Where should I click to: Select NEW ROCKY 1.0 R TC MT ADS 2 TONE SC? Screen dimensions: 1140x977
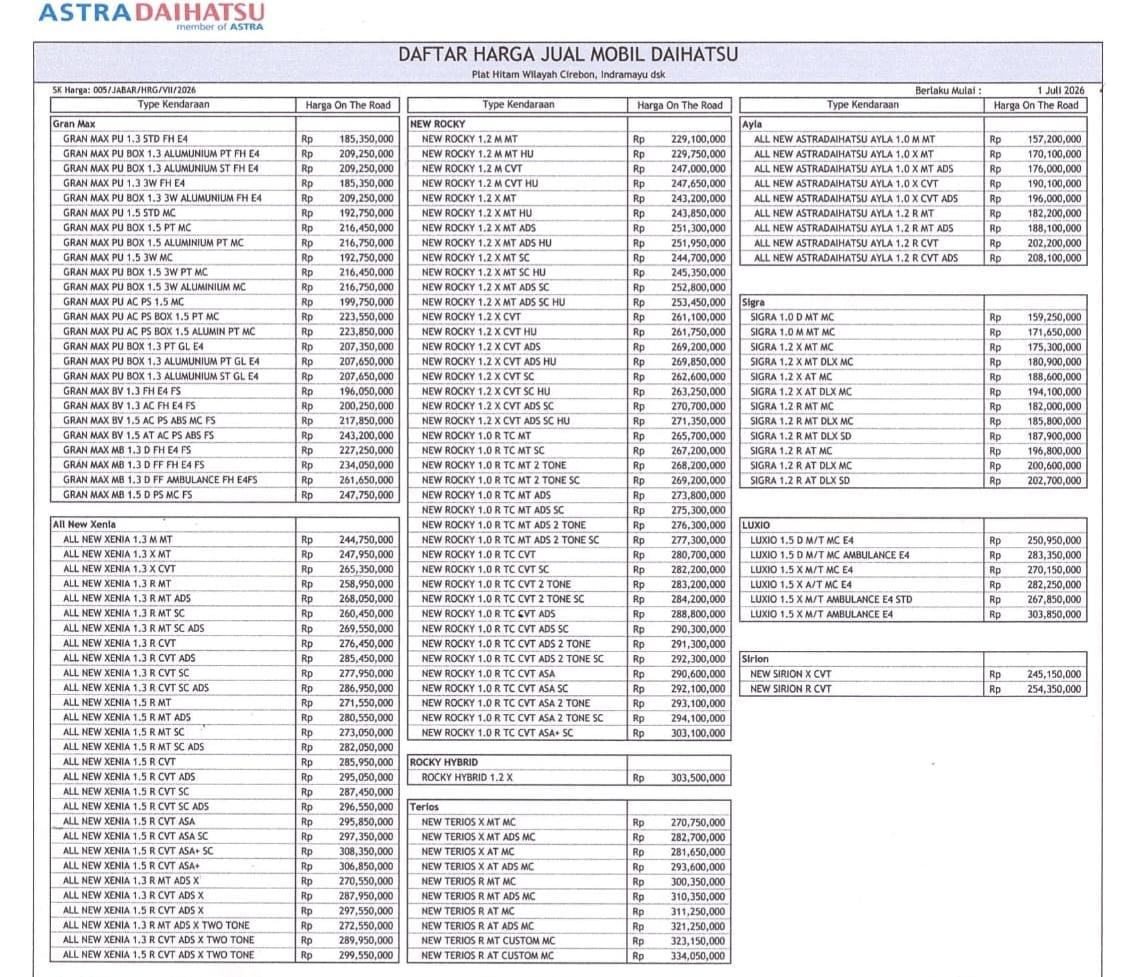569,539
